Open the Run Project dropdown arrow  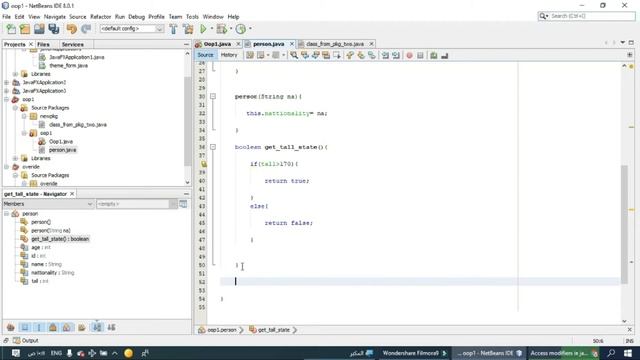tap(212, 29)
